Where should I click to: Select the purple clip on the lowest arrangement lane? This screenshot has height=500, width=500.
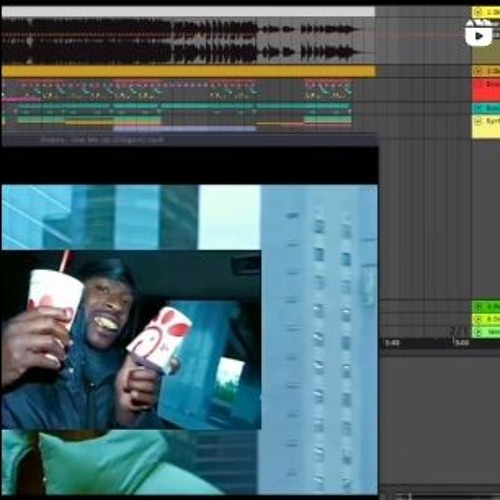point(185,128)
